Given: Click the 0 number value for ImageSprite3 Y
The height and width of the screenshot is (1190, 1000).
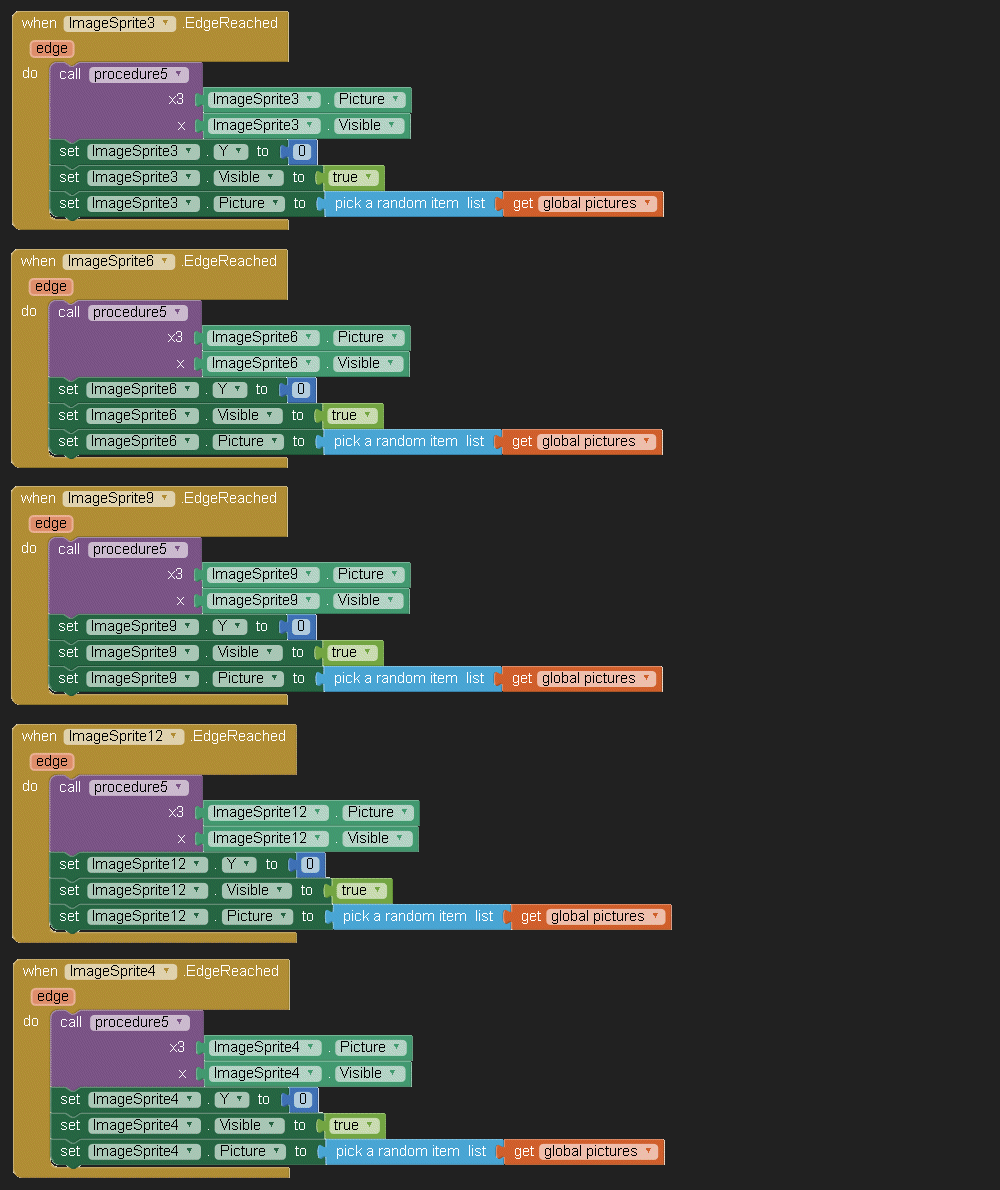Looking at the screenshot, I should pyautogui.click(x=301, y=152).
